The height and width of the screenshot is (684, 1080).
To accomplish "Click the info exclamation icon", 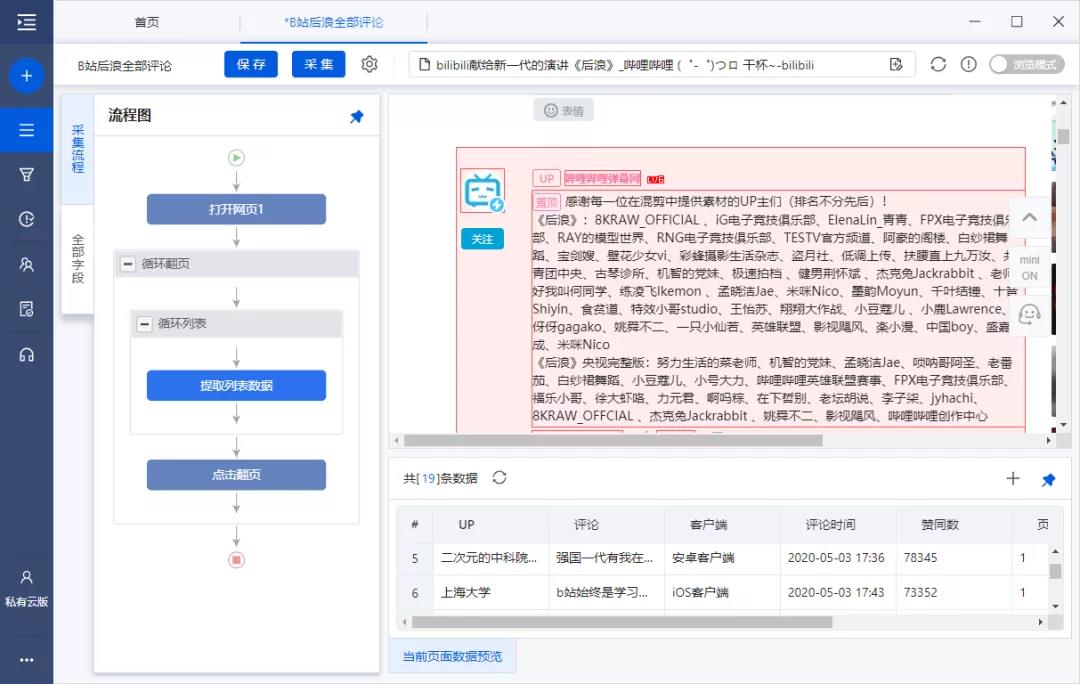I will pos(968,64).
